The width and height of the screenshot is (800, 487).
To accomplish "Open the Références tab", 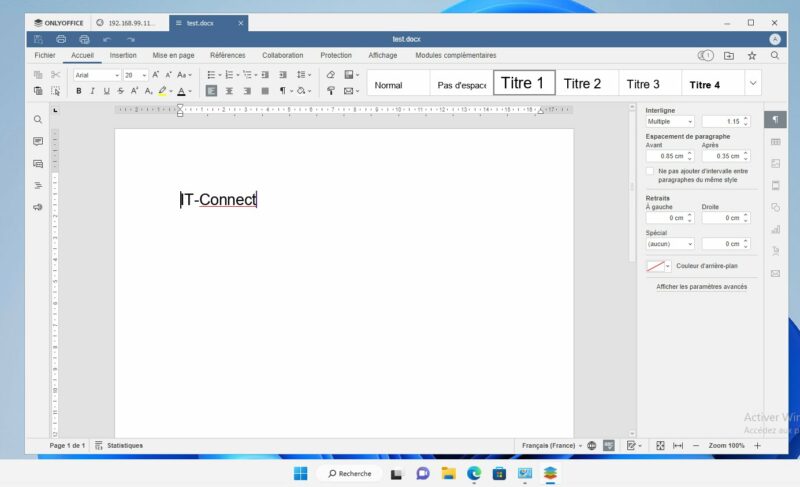I will click(x=228, y=55).
